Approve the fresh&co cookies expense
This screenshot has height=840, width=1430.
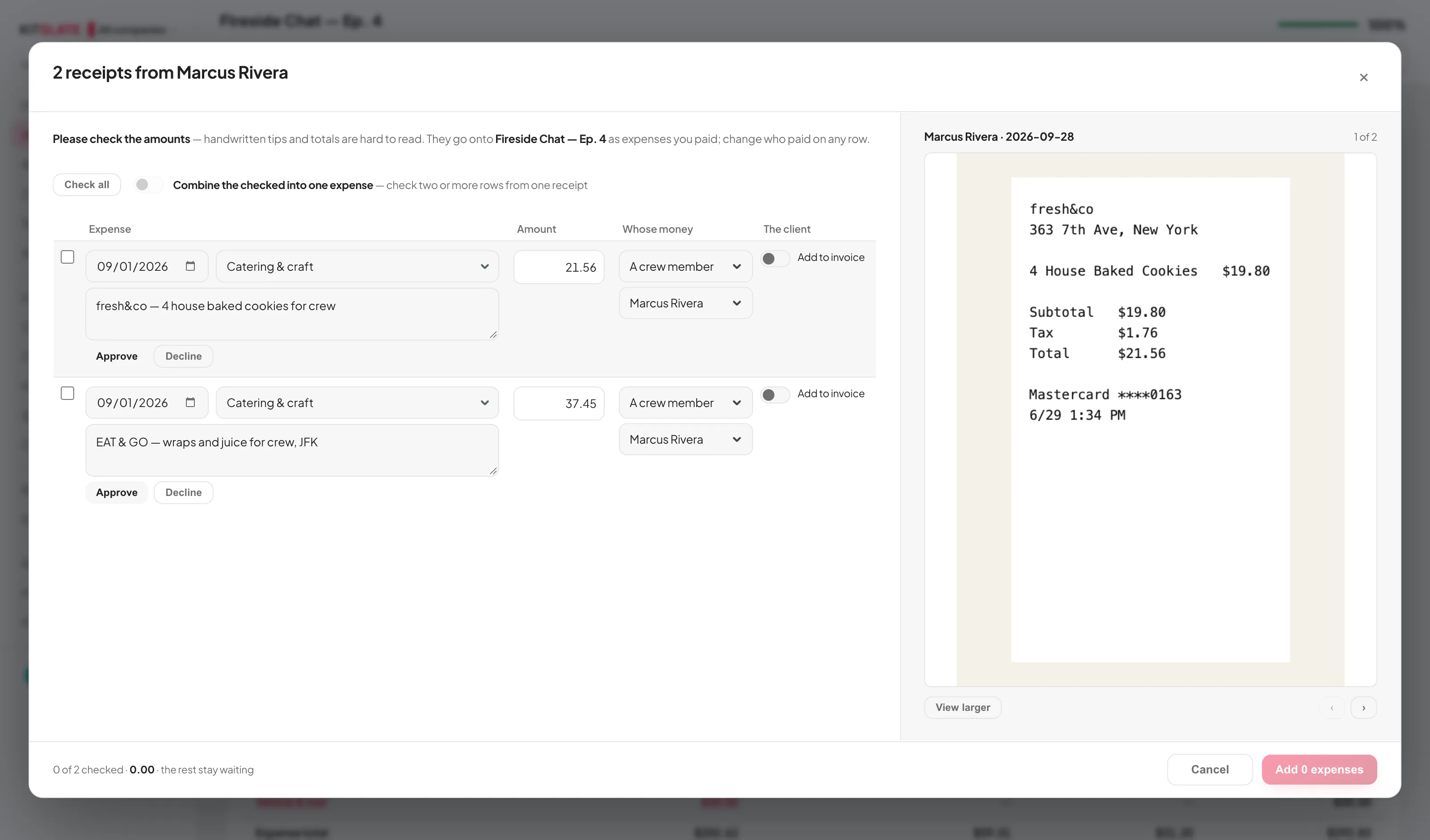(x=116, y=356)
